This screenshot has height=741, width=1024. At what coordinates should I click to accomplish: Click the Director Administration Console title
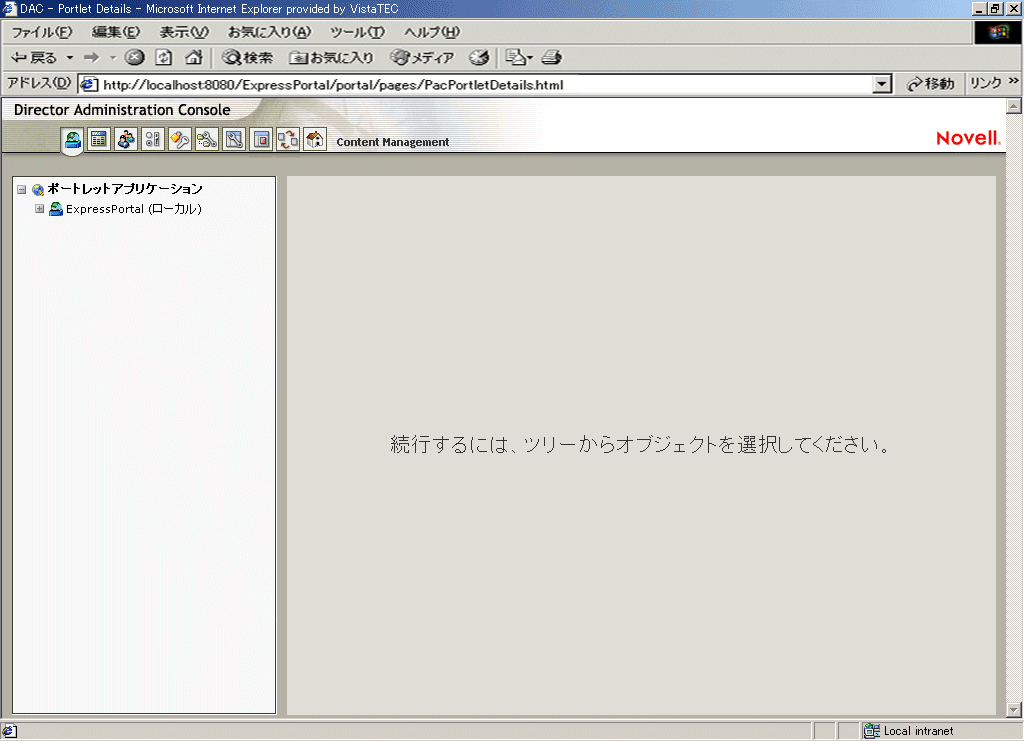[x=122, y=110]
